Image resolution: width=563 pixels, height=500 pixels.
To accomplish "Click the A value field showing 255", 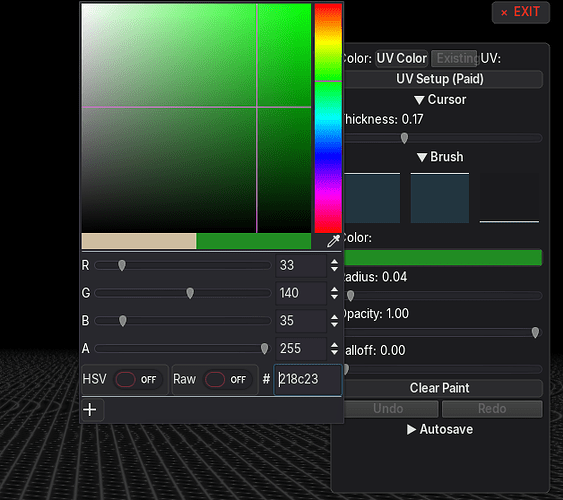I will [301, 349].
